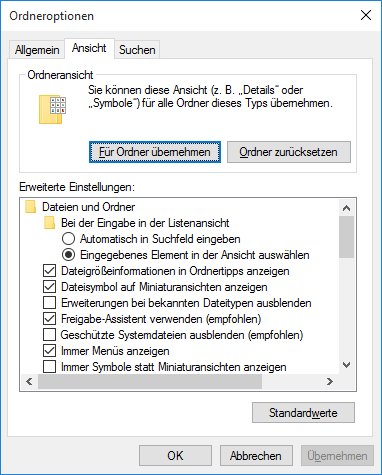Screen dimensions: 382x475
Task: Uncheck Dateigrößeinformationen in Ordnertipps anzeigen
Action: [x=49, y=271]
